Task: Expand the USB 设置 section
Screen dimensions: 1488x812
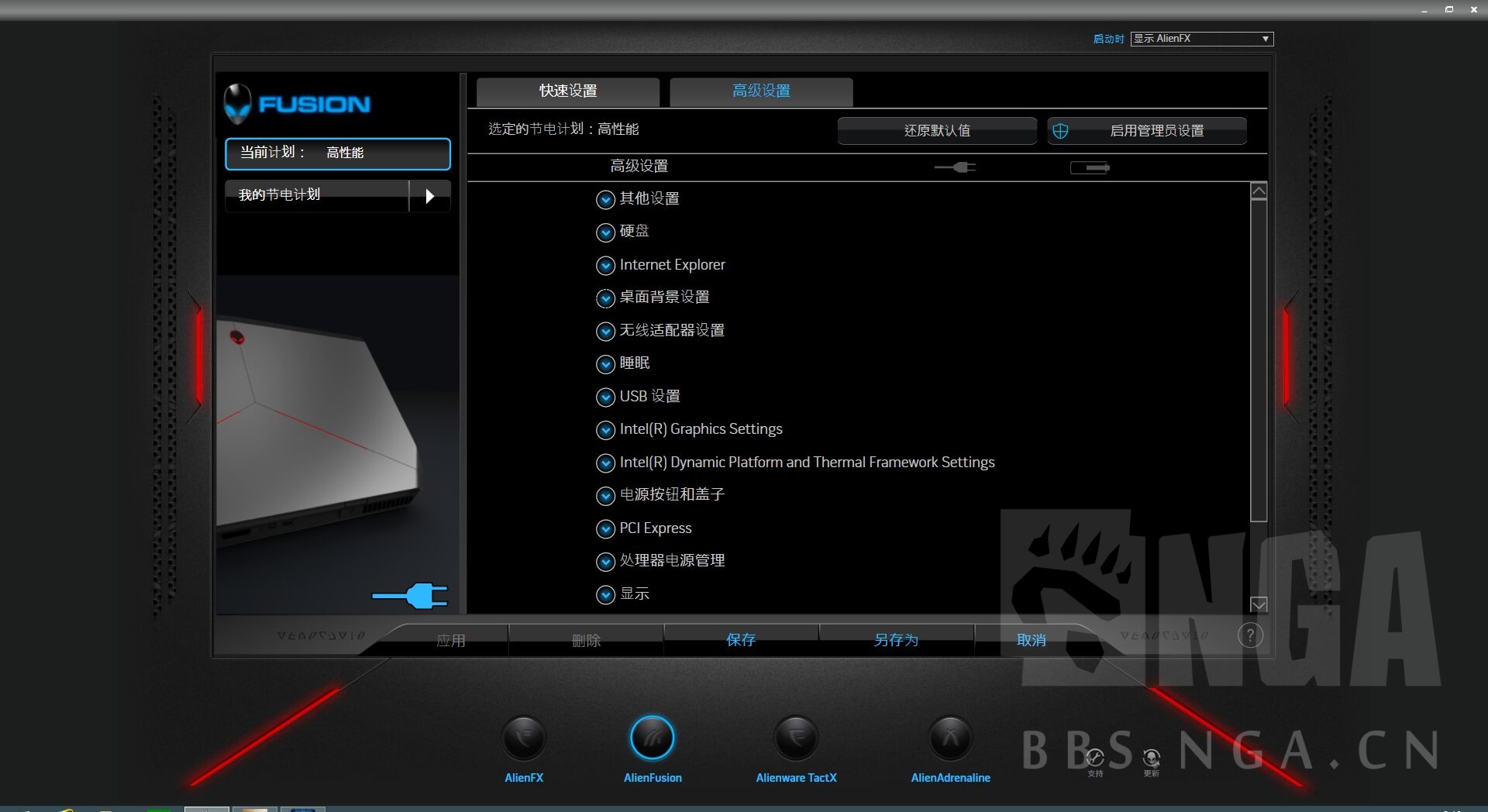Action: point(606,397)
